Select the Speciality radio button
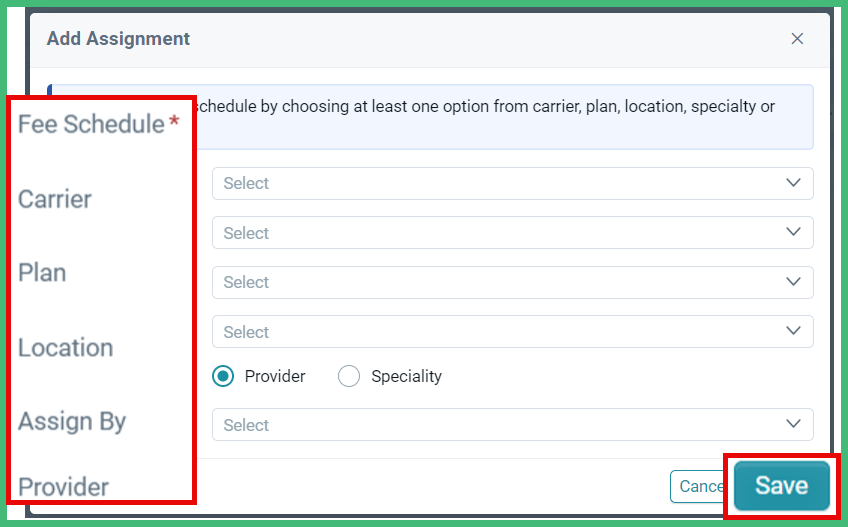This screenshot has width=848, height=527. 349,376
